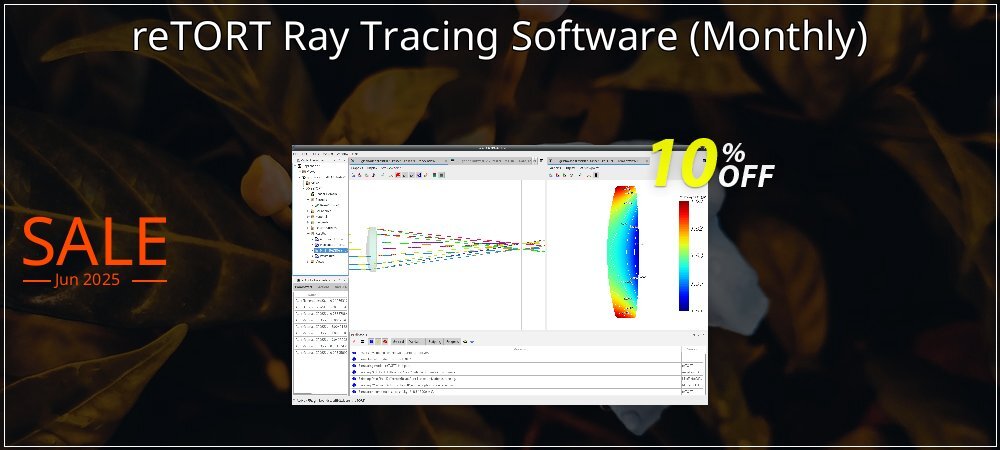This screenshot has width=1000, height=450.
Task: Open the reTORT software screenshot thumbnail
Action: click(x=499, y=275)
